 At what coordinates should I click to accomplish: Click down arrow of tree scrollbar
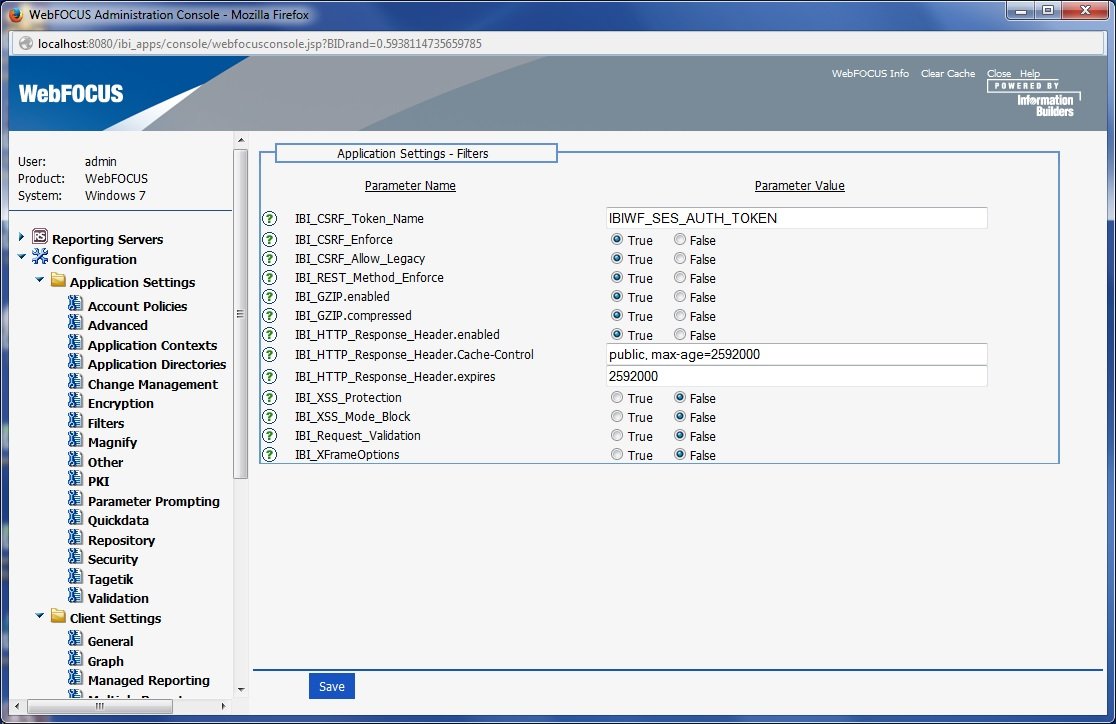pos(241,689)
